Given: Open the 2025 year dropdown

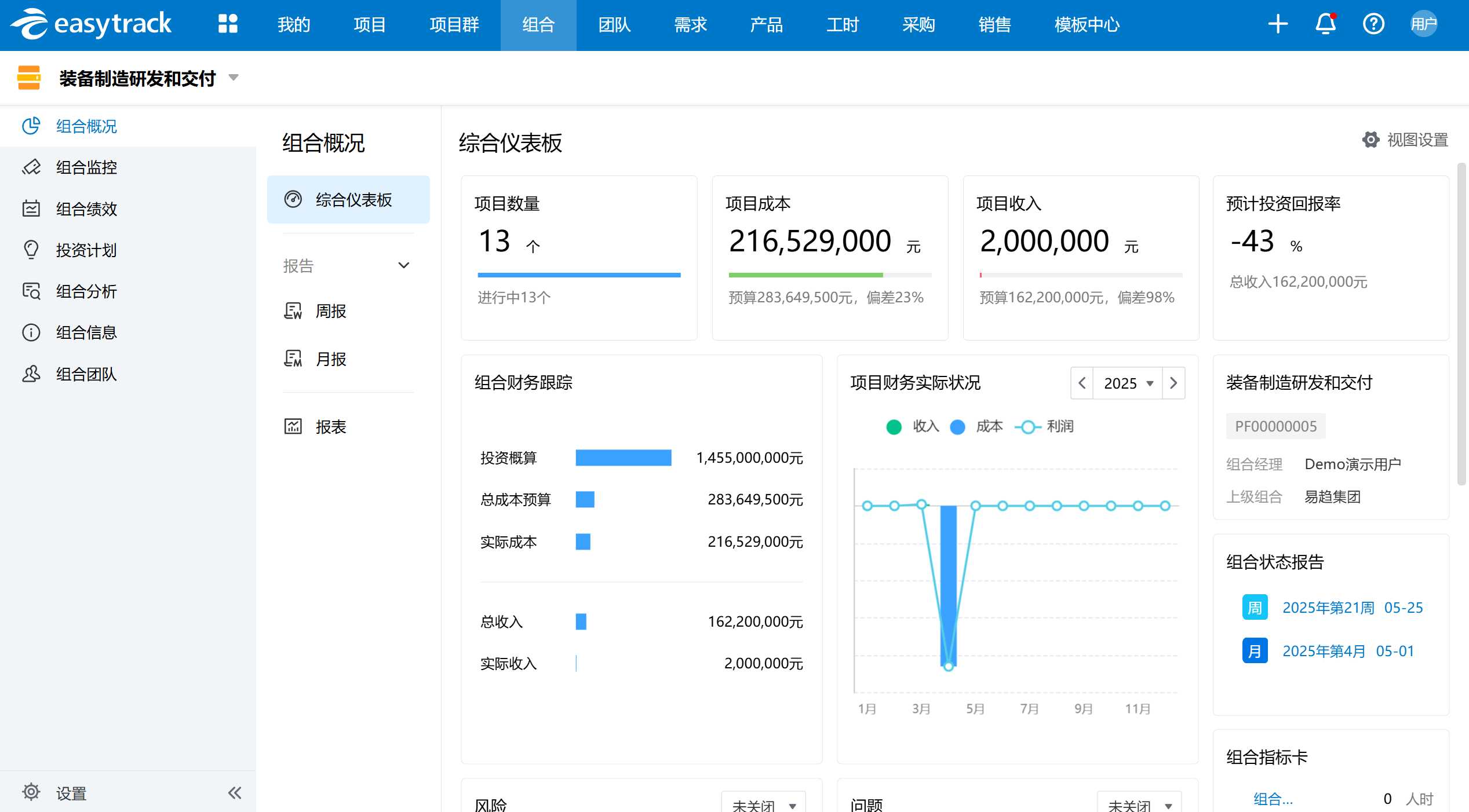Looking at the screenshot, I should (1127, 383).
